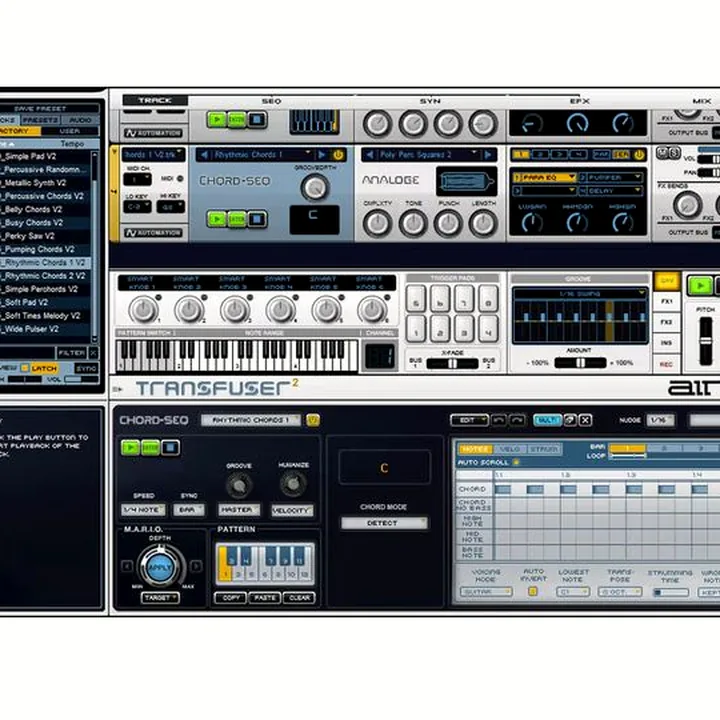This screenshot has width=720, height=720.
Task: Toggle the Latch button in the browser
Action: tap(44, 368)
